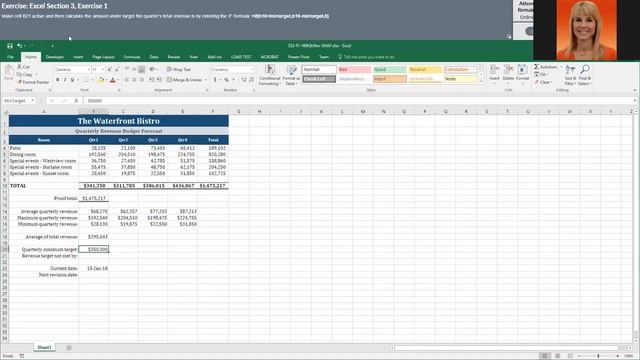The height and width of the screenshot is (360, 640).
Task: Expand the cell styles gallery
Action: [481, 81]
